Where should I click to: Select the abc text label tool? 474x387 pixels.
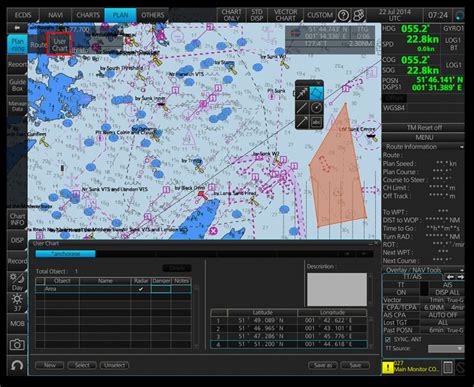(316, 122)
